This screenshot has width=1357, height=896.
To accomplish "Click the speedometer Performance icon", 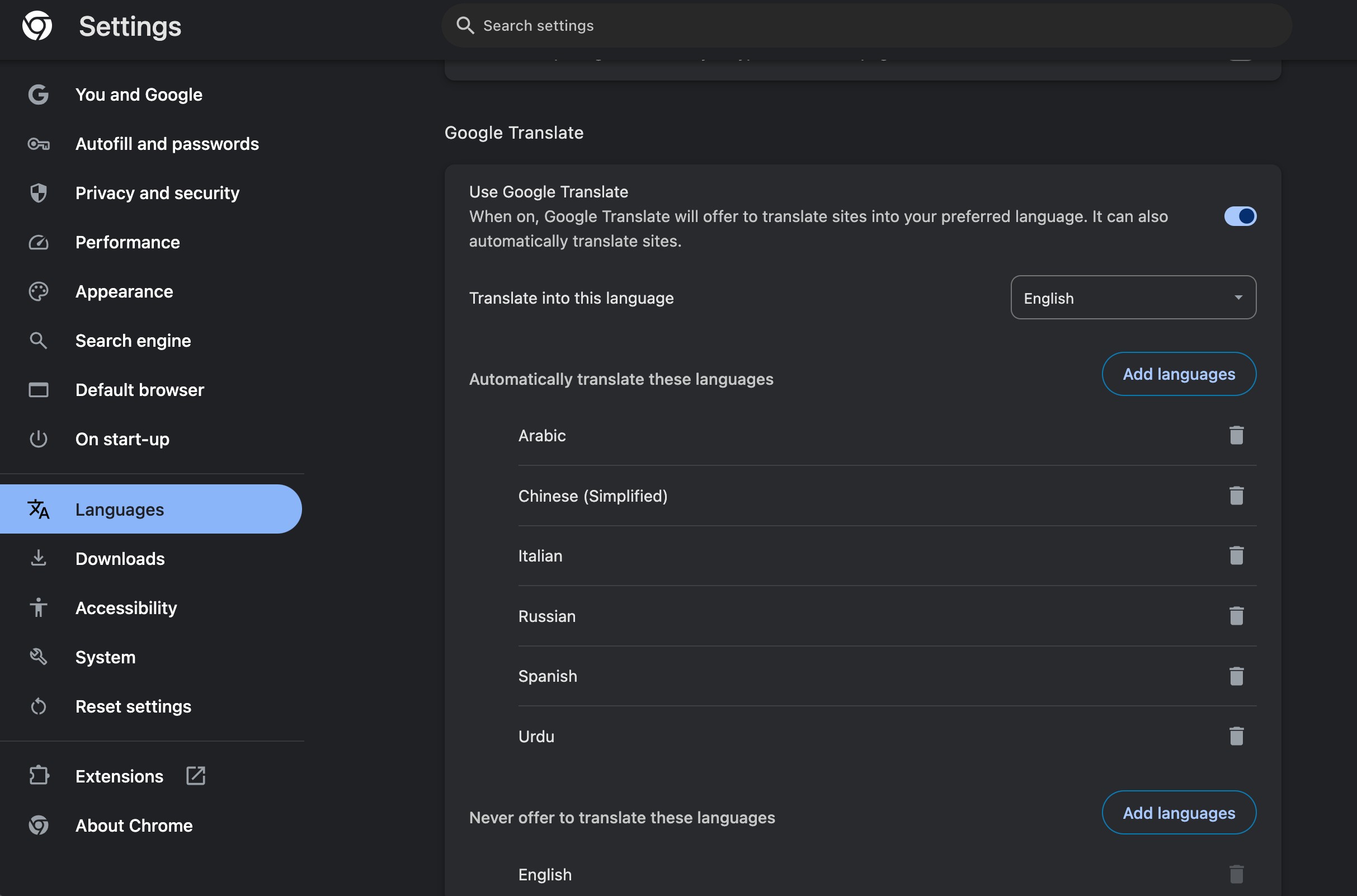I will [x=38, y=242].
